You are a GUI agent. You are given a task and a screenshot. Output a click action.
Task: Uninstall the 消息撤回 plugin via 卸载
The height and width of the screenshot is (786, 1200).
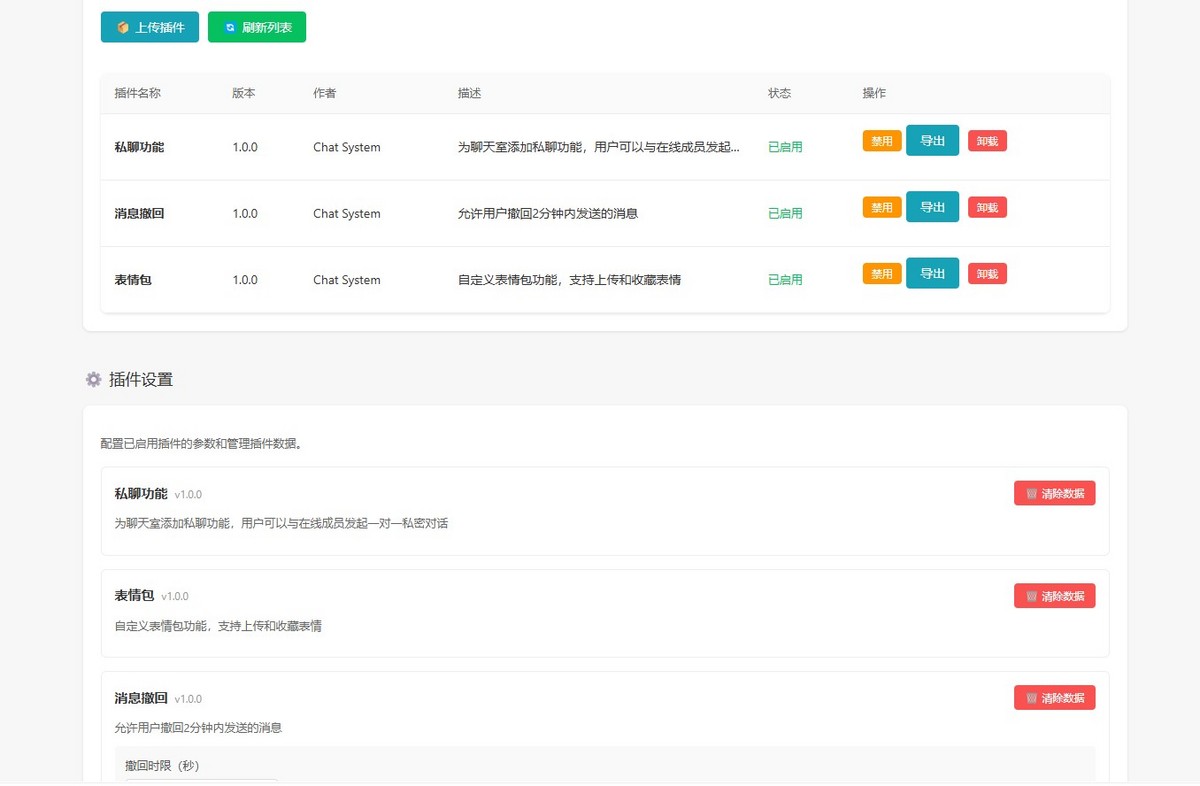(987, 207)
